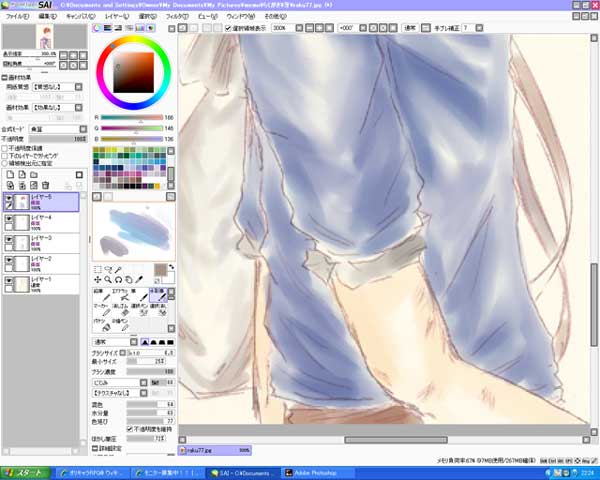Choose the marker brush preset
This screenshot has width=600, height=480.
coord(102,310)
